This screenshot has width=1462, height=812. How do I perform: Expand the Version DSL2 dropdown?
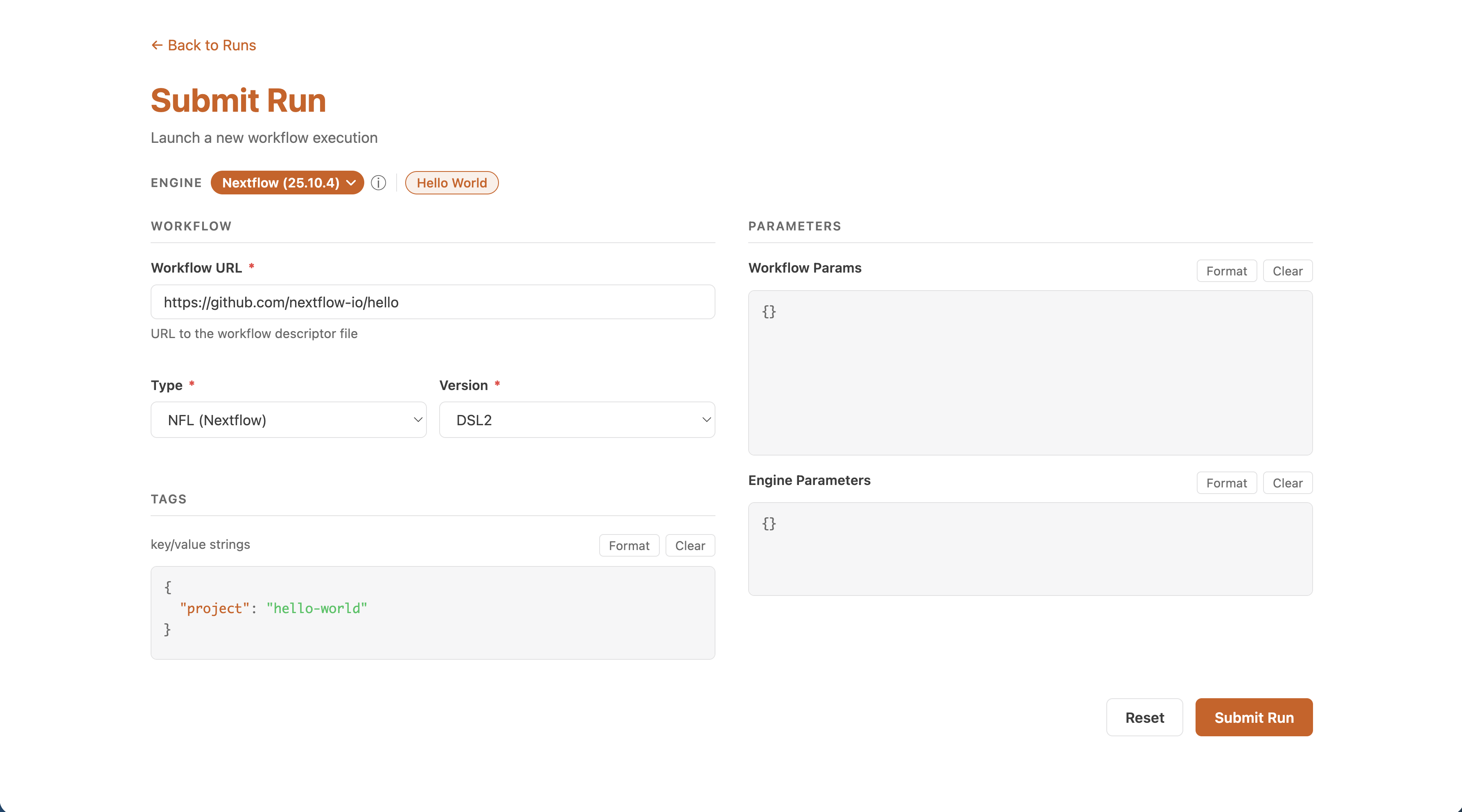[x=577, y=420]
